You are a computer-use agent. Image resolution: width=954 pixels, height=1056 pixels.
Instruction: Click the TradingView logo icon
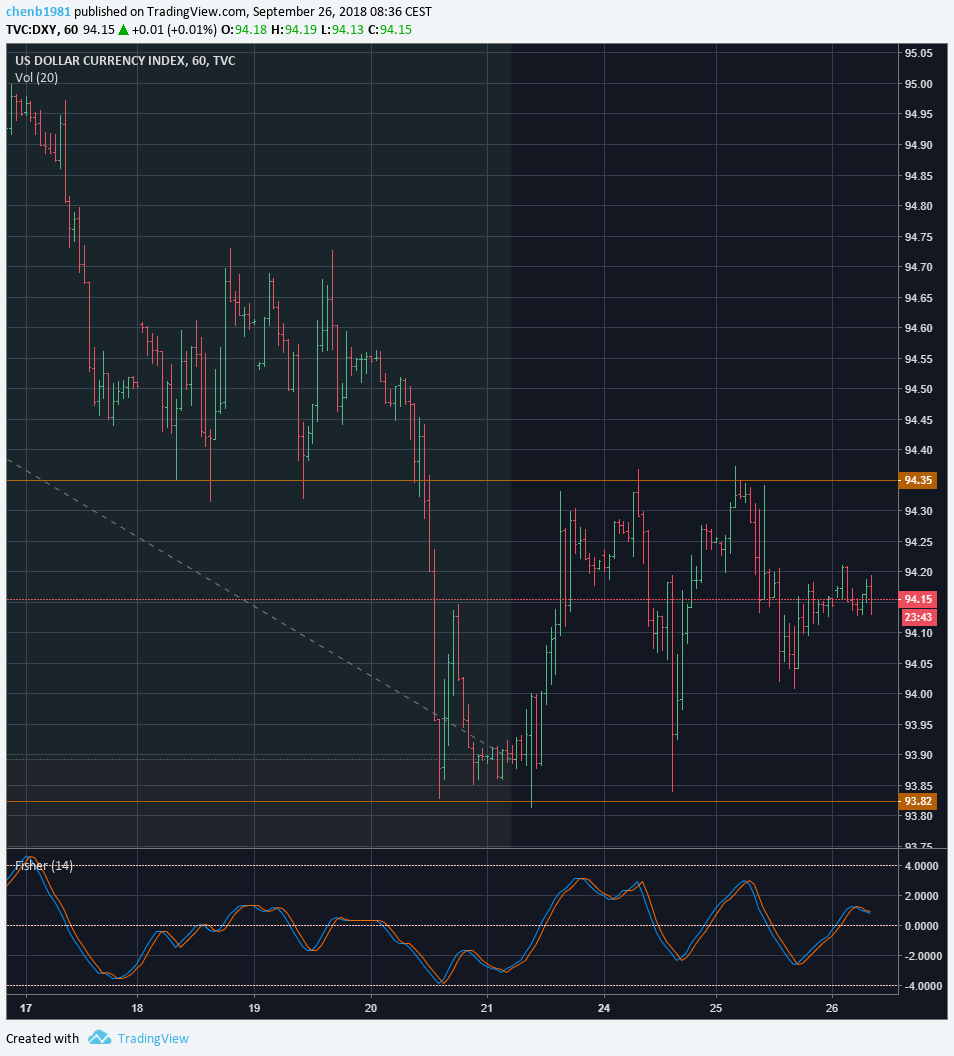(99, 1038)
